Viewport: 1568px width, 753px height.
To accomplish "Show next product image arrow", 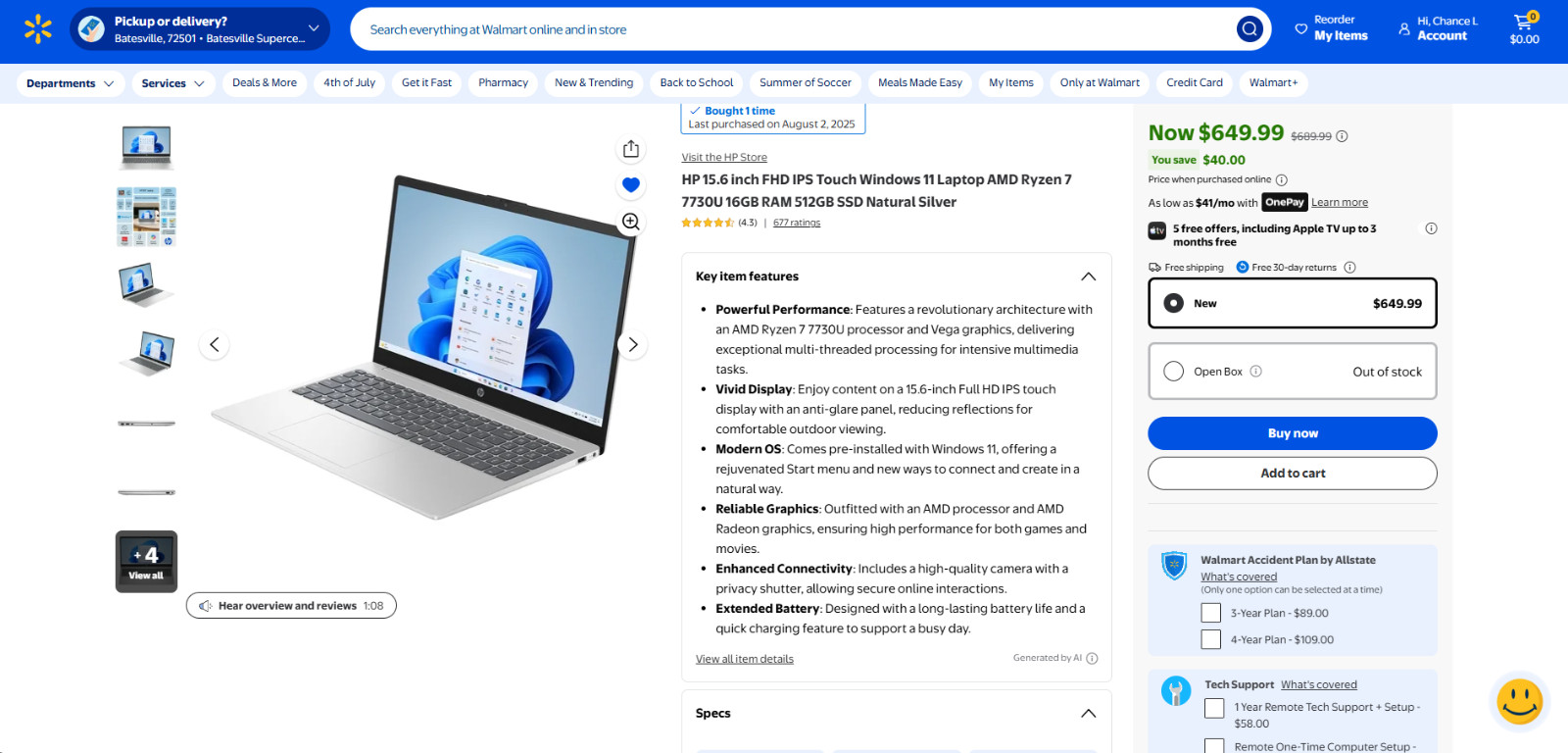I will click(x=633, y=345).
